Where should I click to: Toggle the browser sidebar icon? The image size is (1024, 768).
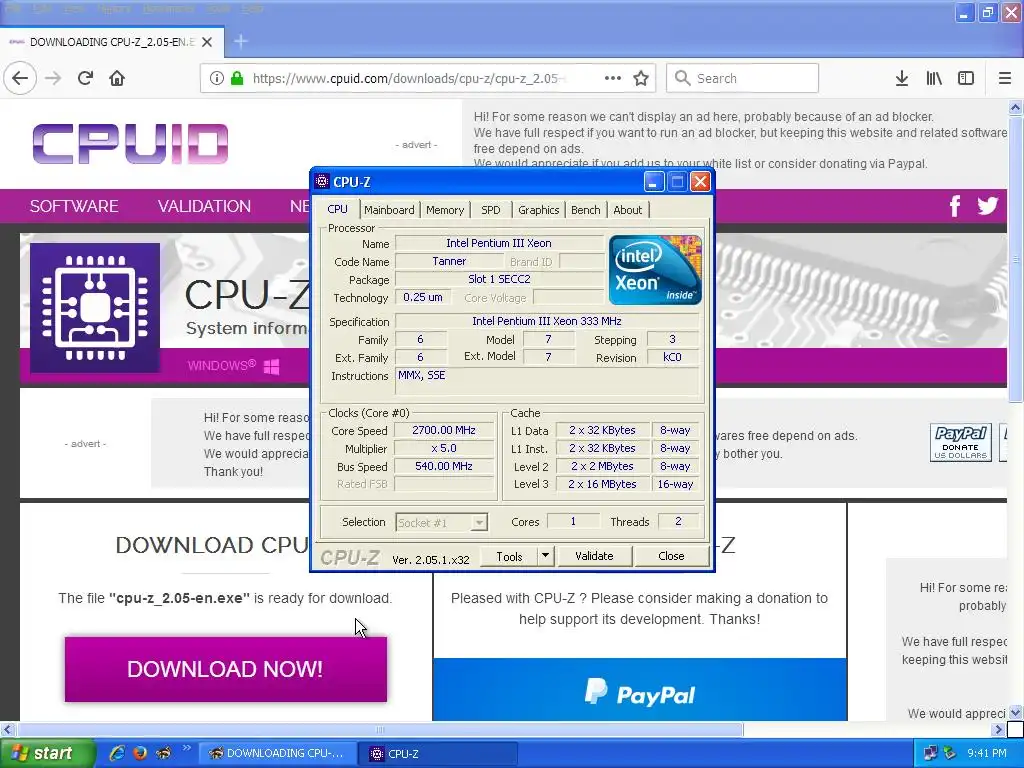[x=966, y=78]
